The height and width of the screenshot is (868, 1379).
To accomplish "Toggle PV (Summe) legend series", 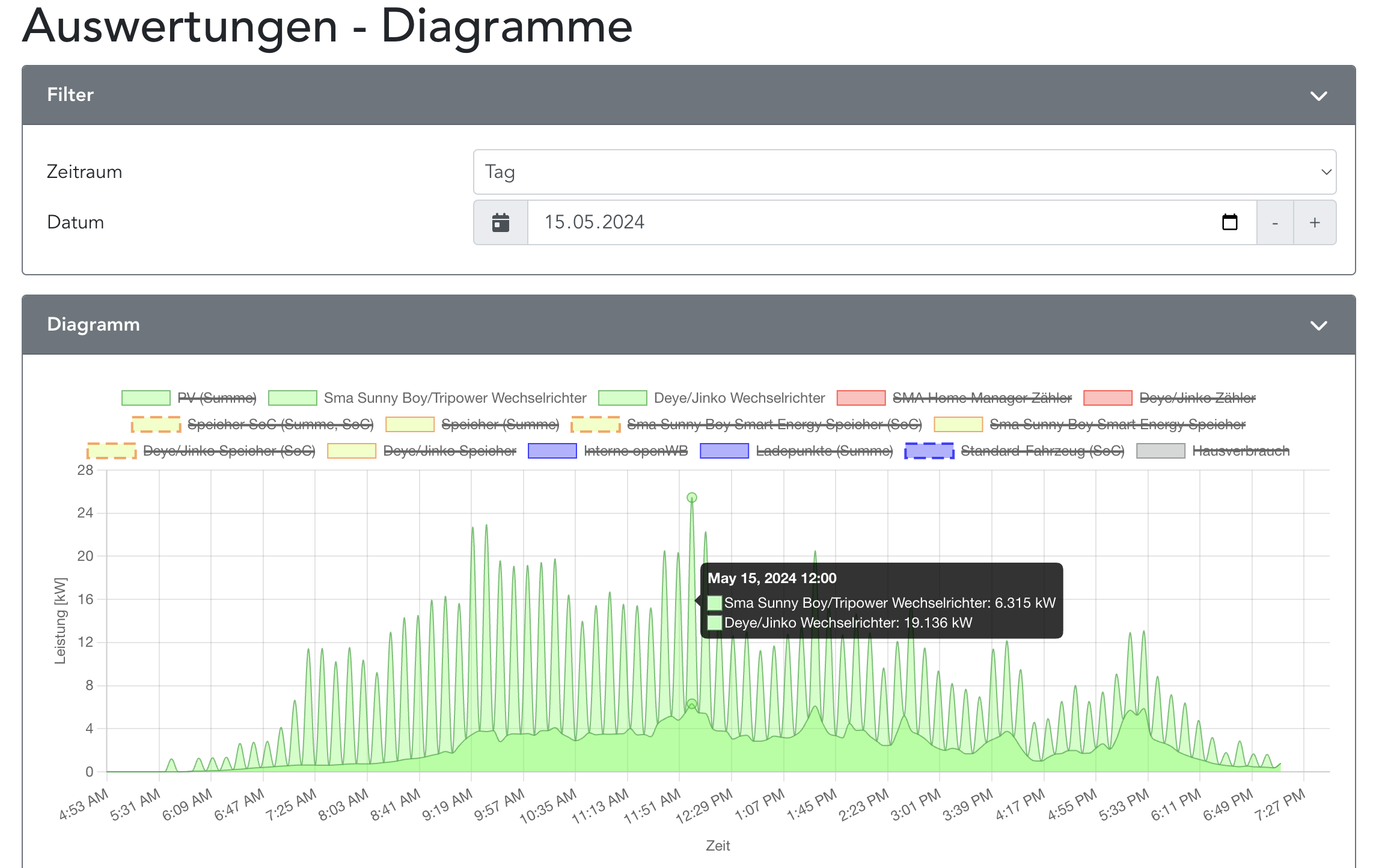I will coord(216,398).
